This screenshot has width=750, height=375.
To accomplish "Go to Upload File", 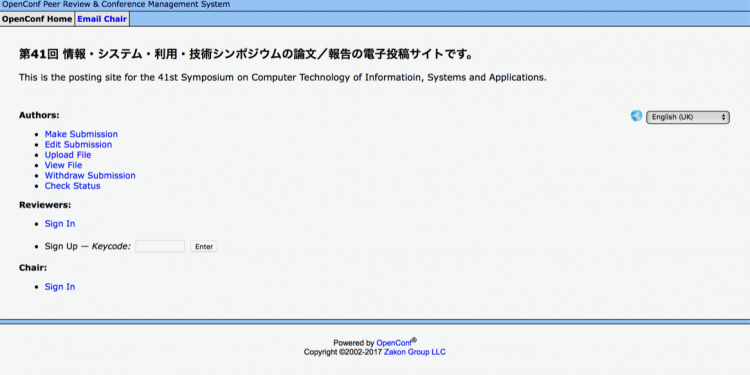I will click(x=68, y=155).
